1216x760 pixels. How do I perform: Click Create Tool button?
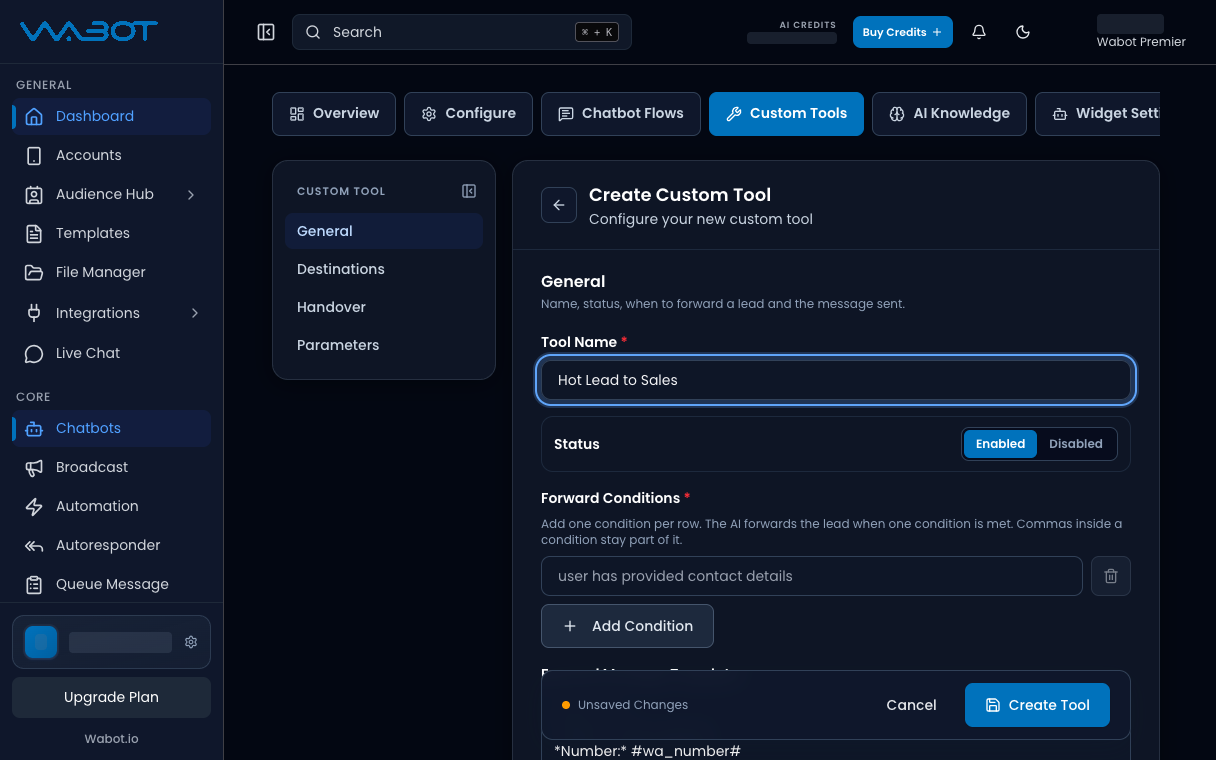[x=1037, y=705]
